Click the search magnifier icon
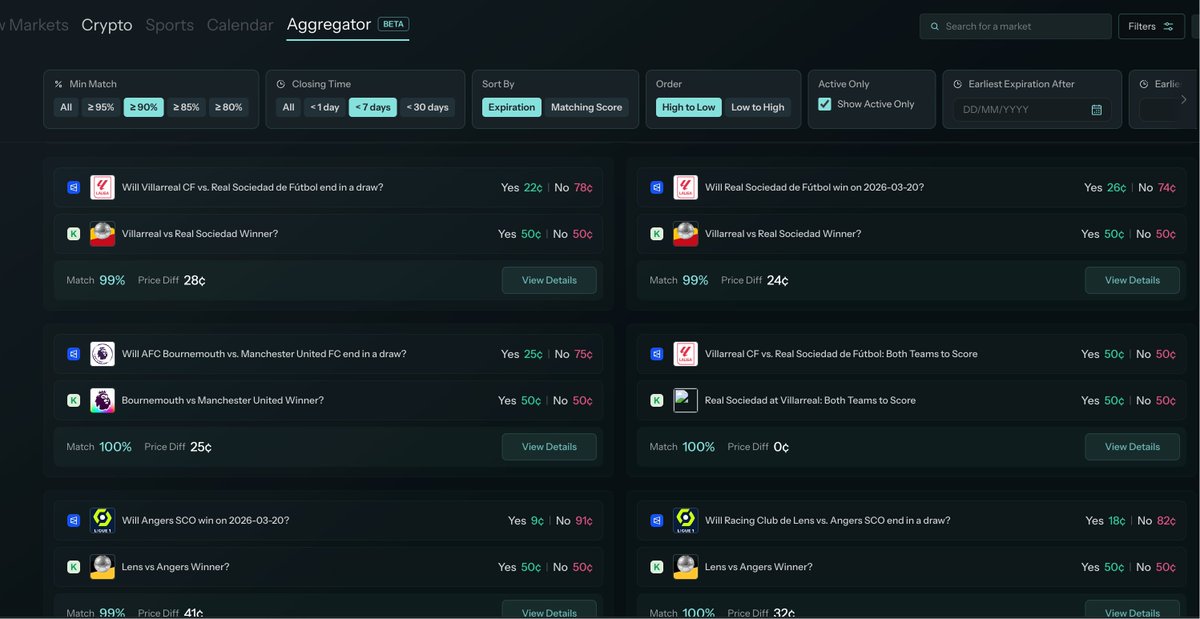This screenshot has width=1200, height=619. (934, 27)
